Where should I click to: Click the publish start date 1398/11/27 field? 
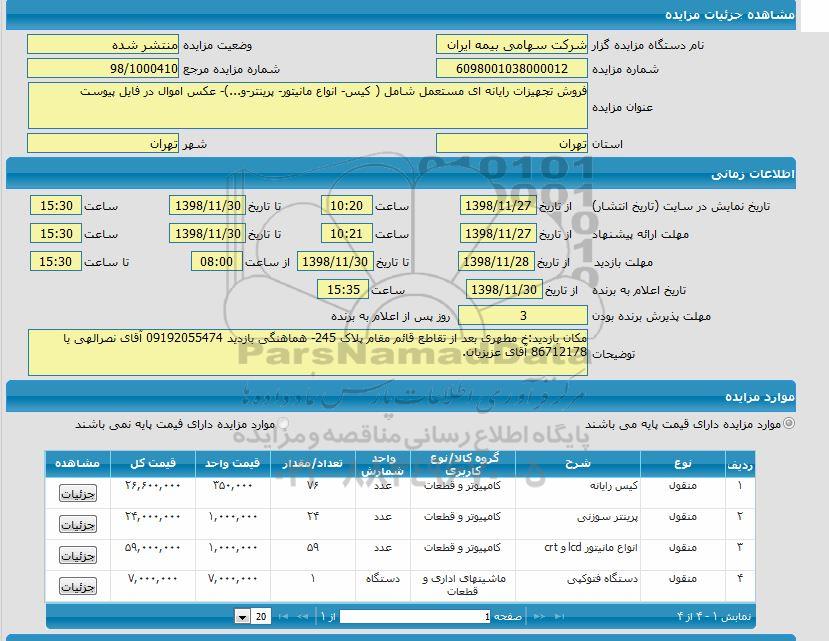498,205
